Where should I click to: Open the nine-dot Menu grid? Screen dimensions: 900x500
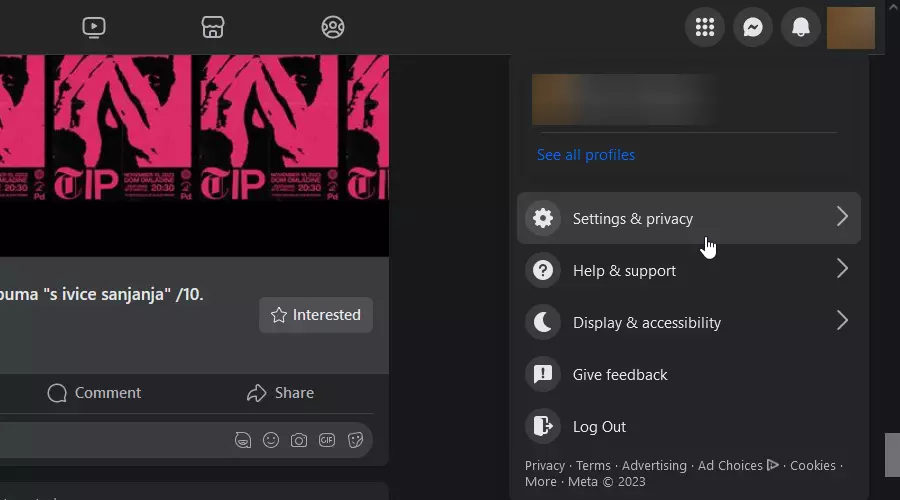coord(705,27)
